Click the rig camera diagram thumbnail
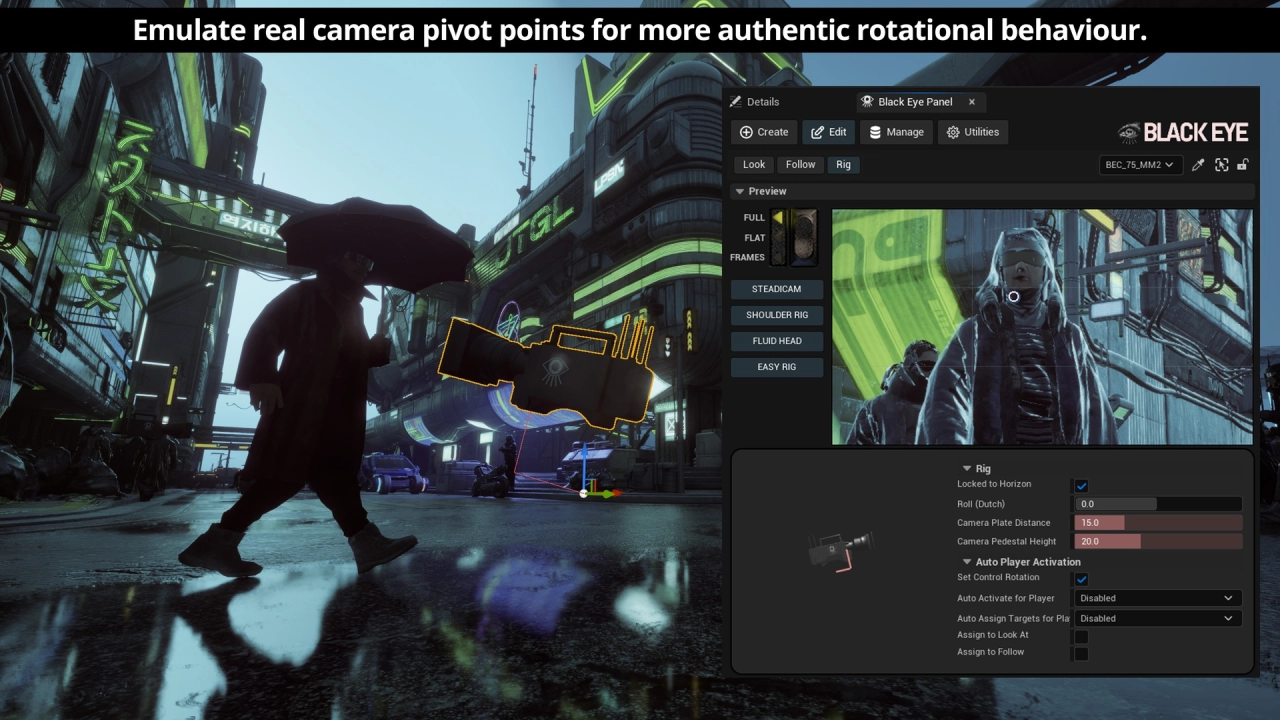The image size is (1280, 720). (840, 549)
